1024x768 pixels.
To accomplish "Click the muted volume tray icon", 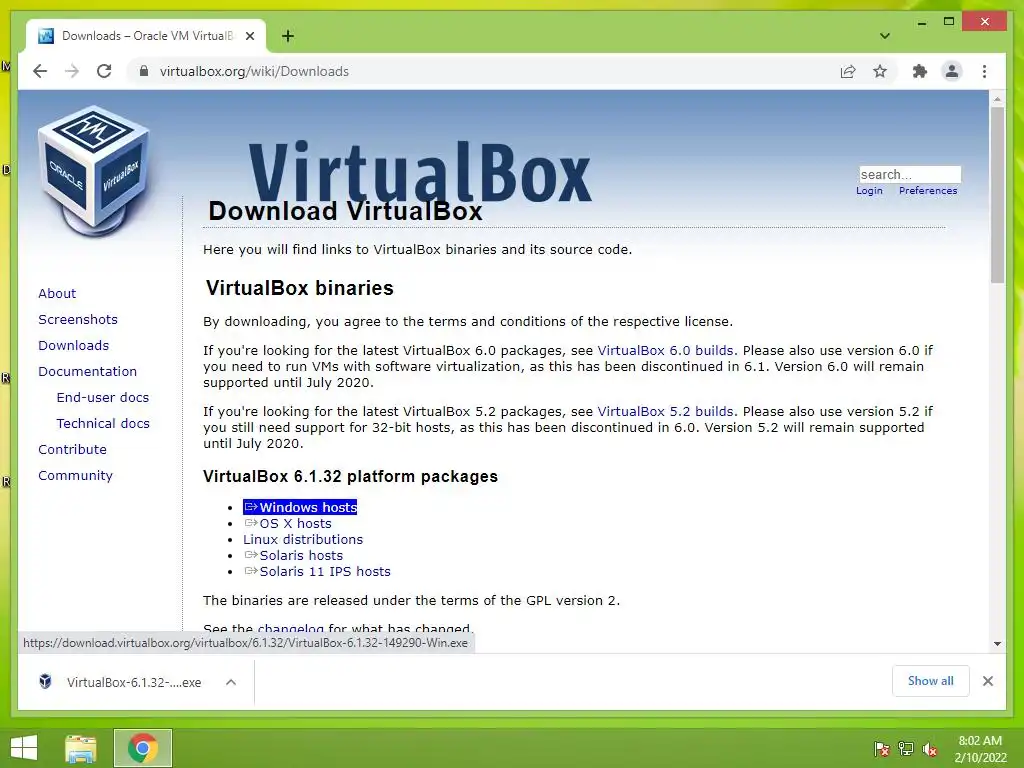I will [x=930, y=749].
